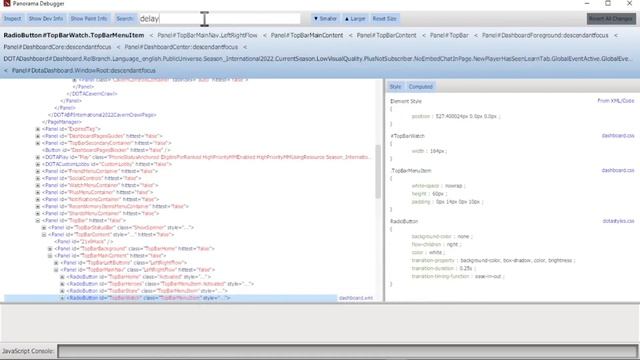Image resolution: width=640 pixels, height=360 pixels.
Task: Select Panel#TopBar breadcrumb
Action: pyautogui.click(x=449, y=36)
